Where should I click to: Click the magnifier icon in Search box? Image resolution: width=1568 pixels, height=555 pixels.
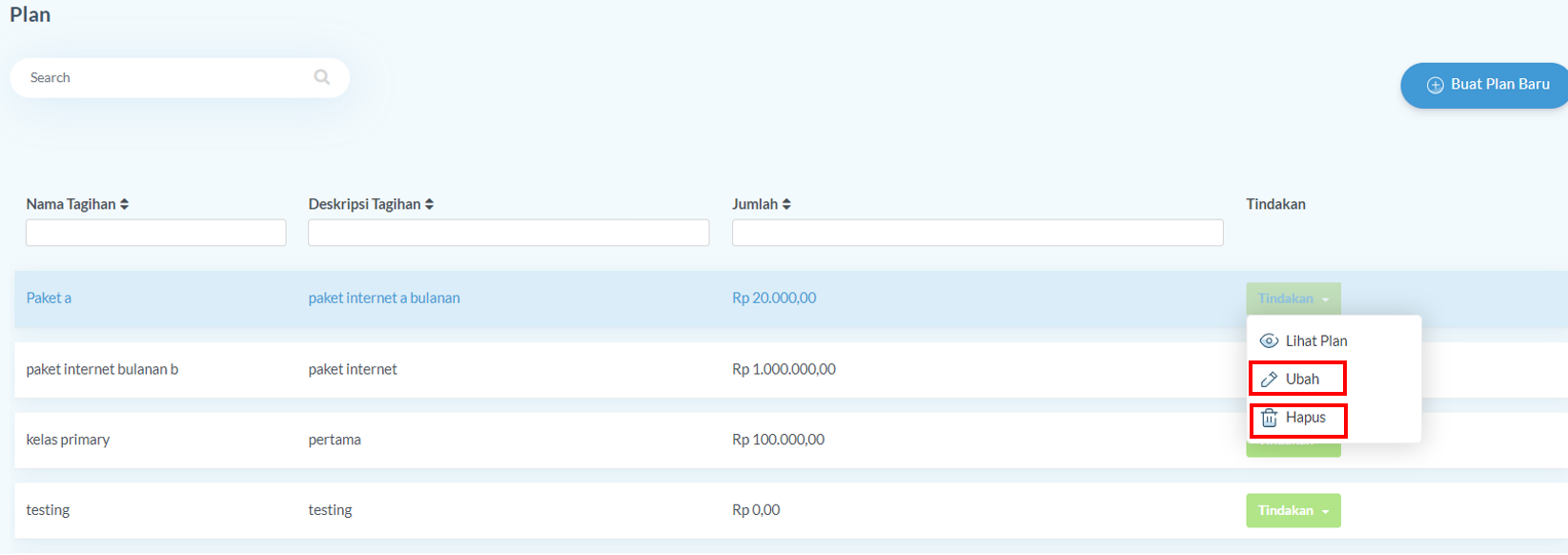[x=322, y=77]
